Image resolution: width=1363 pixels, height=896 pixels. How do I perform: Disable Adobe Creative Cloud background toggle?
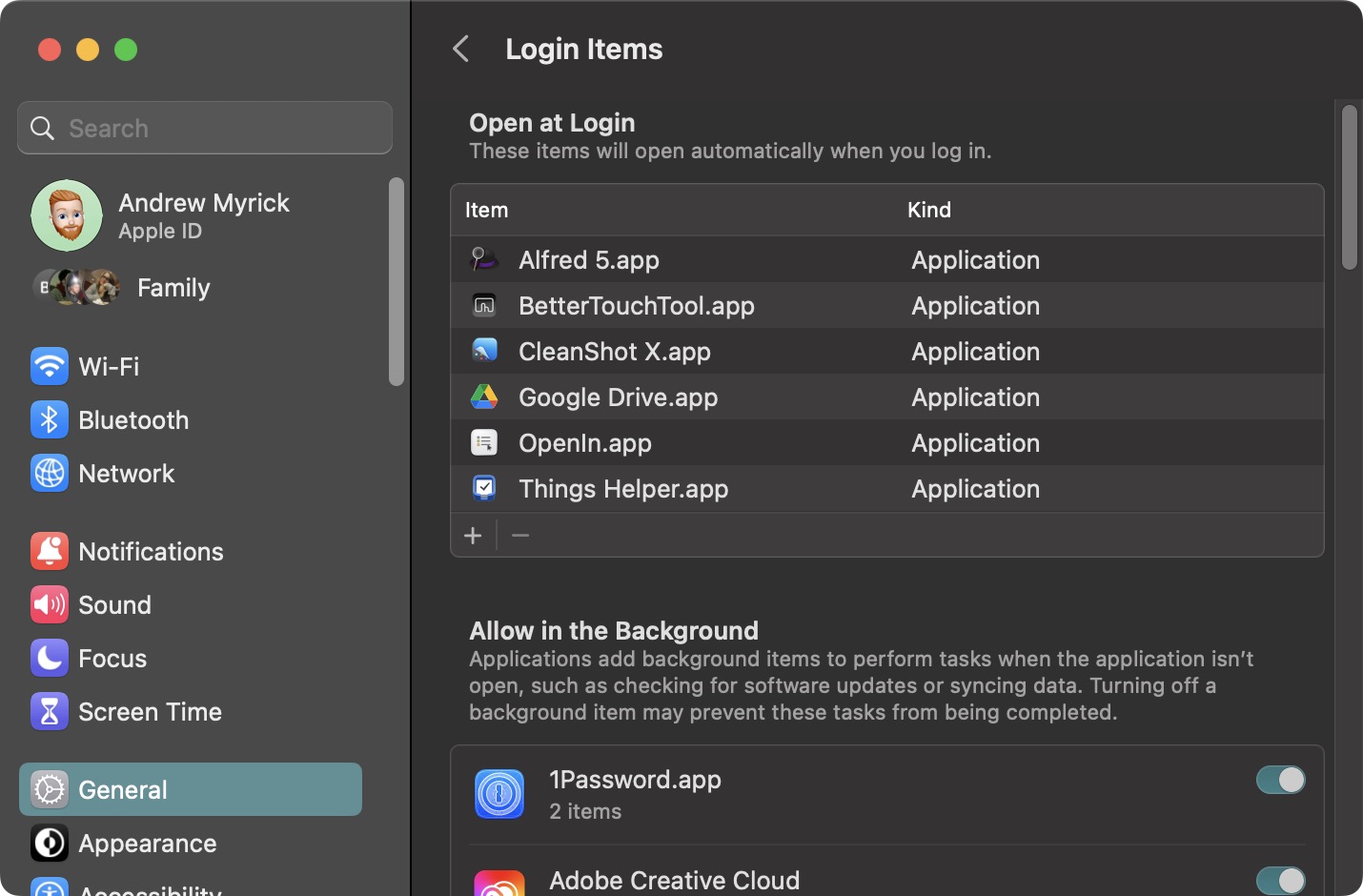(x=1280, y=880)
